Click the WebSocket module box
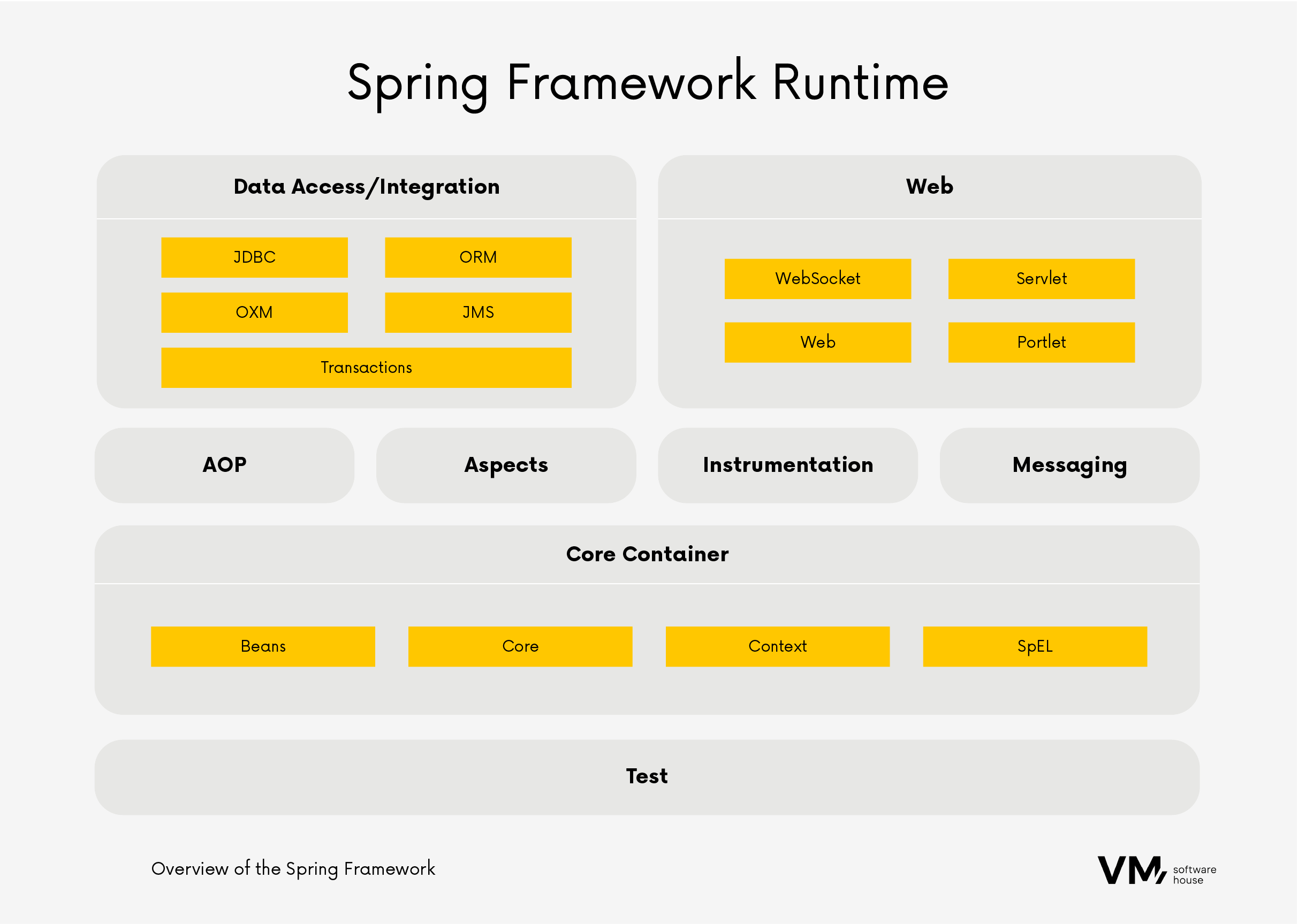 817,279
